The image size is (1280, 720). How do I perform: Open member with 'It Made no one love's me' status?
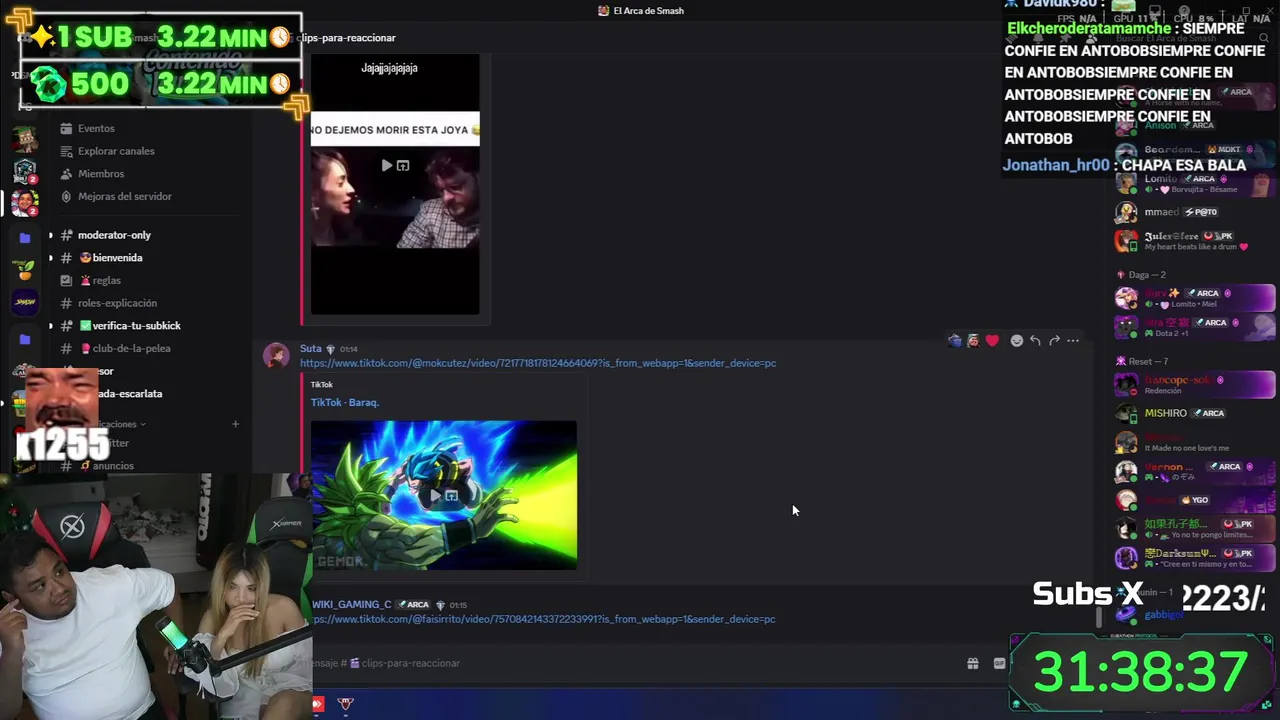[x=1195, y=442]
